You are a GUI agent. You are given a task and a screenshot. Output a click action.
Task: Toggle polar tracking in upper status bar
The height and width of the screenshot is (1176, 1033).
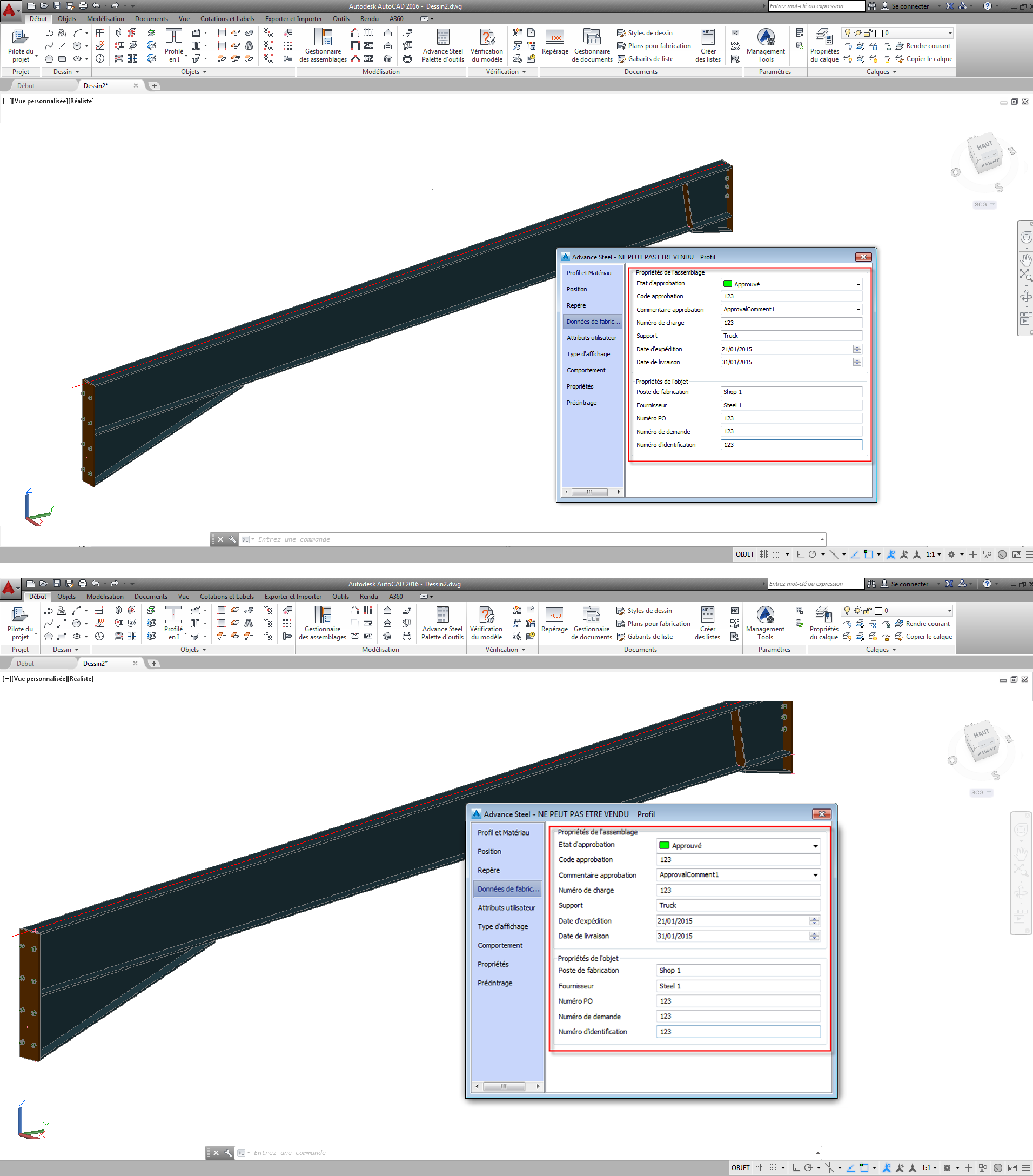(813, 554)
